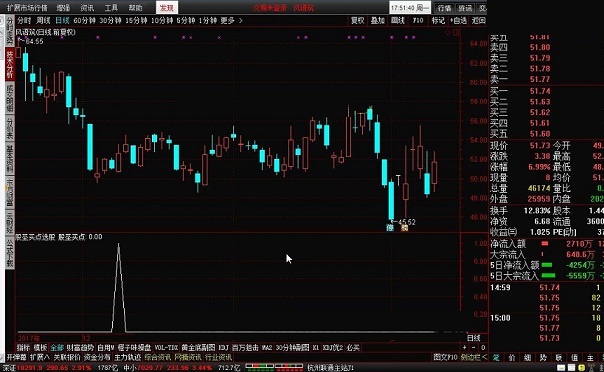
Task: Open the 图文F10 button
Action: [445, 357]
